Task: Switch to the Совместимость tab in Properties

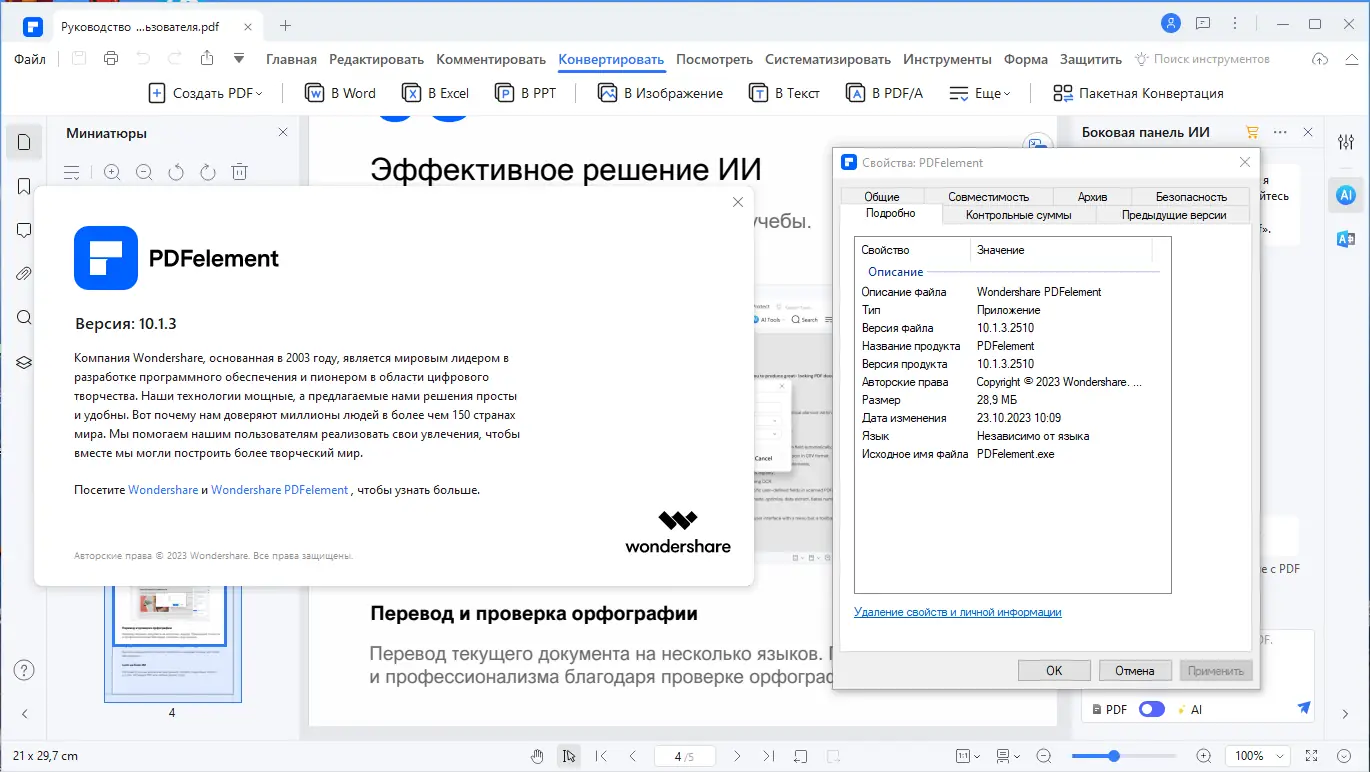Action: click(x=988, y=196)
